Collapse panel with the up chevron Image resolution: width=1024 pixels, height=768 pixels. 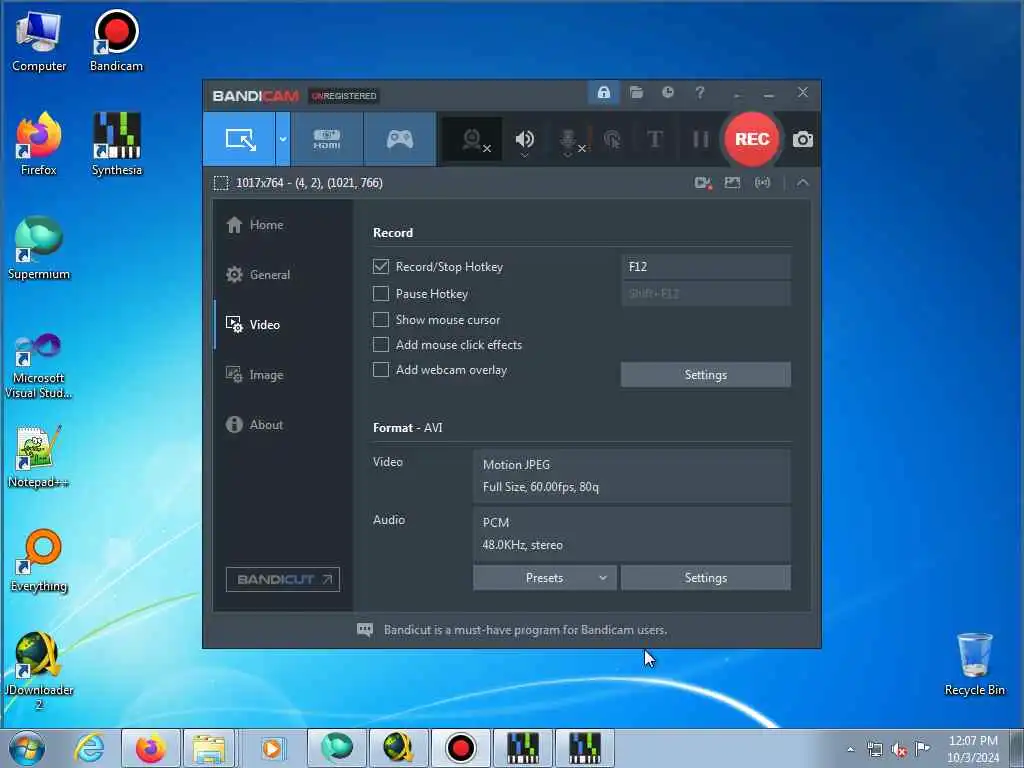803,183
